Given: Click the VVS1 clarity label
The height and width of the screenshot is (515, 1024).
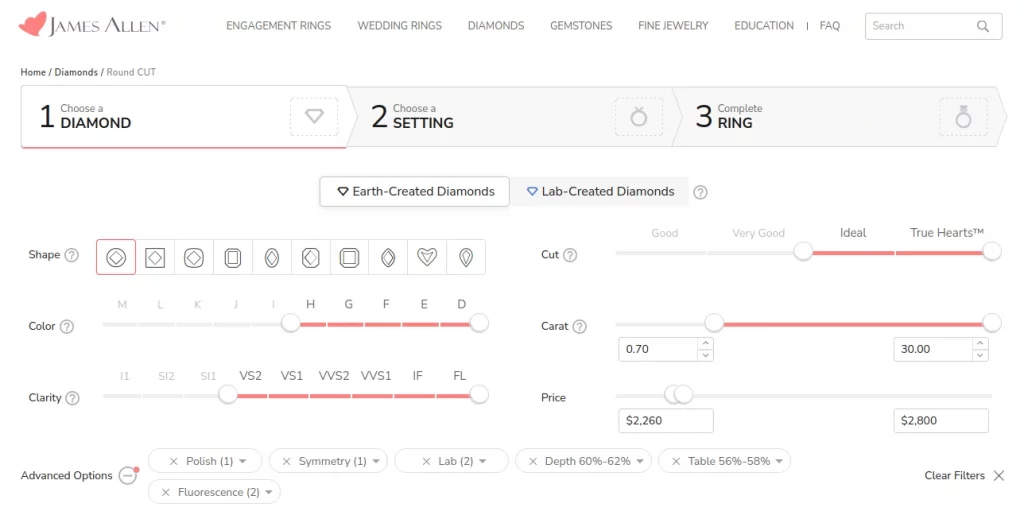Looking at the screenshot, I should tap(376, 376).
